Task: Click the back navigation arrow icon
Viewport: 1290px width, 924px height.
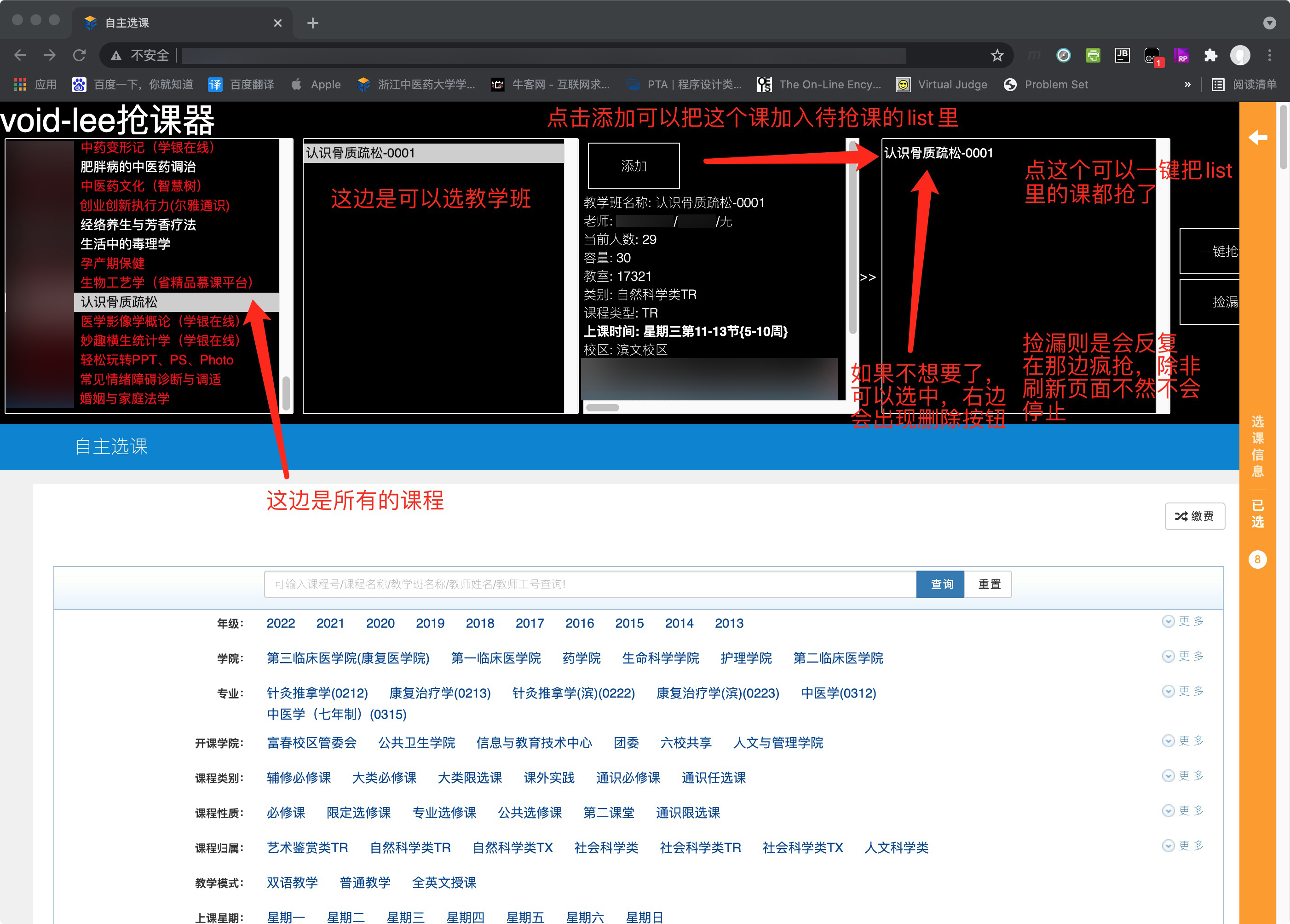Action: (x=20, y=57)
